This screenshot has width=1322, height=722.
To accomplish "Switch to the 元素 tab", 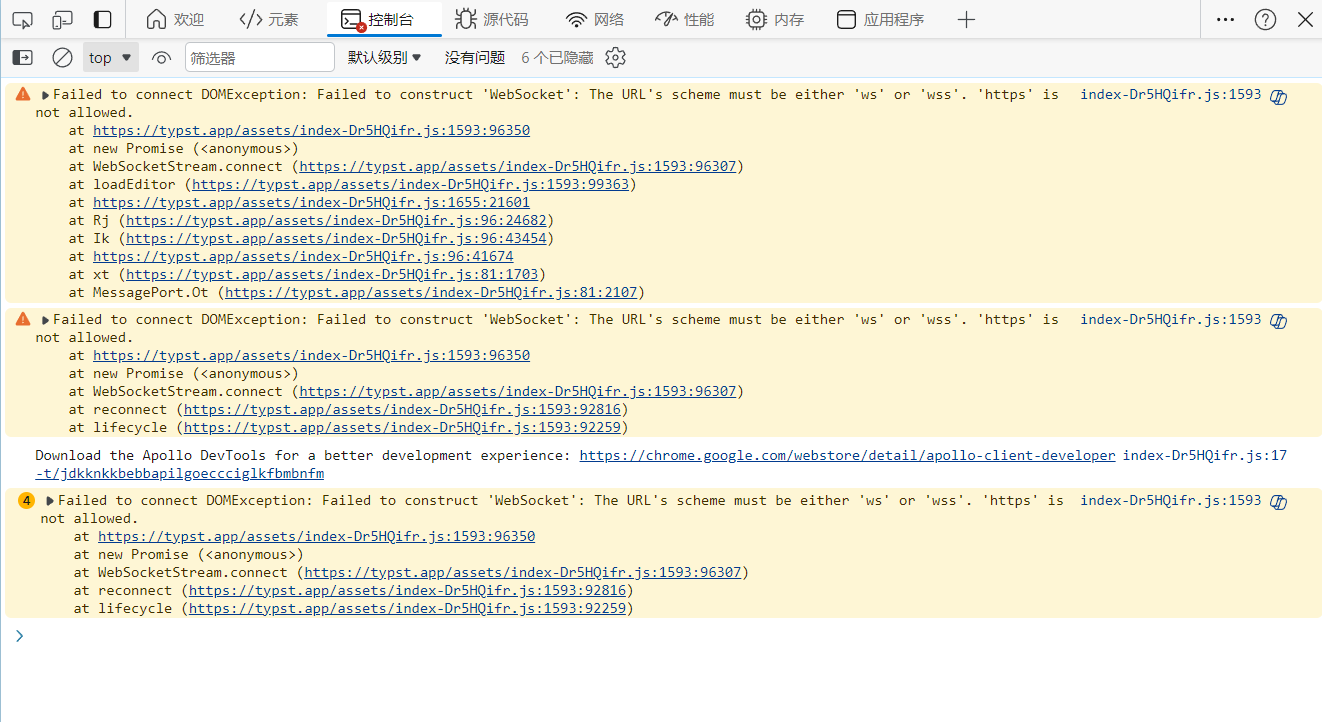I will 269,19.
